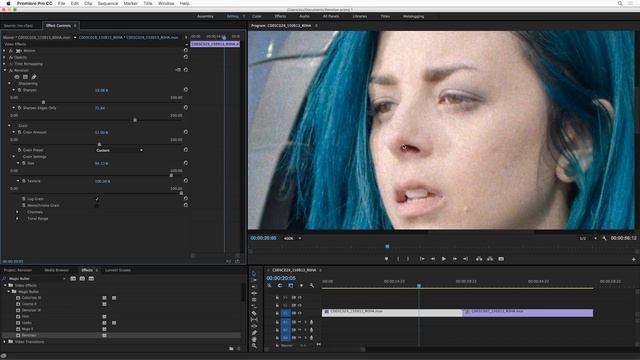Screen dimensions: 640x360
Task: Select the Pen tool in tools panel
Action: coord(254,332)
